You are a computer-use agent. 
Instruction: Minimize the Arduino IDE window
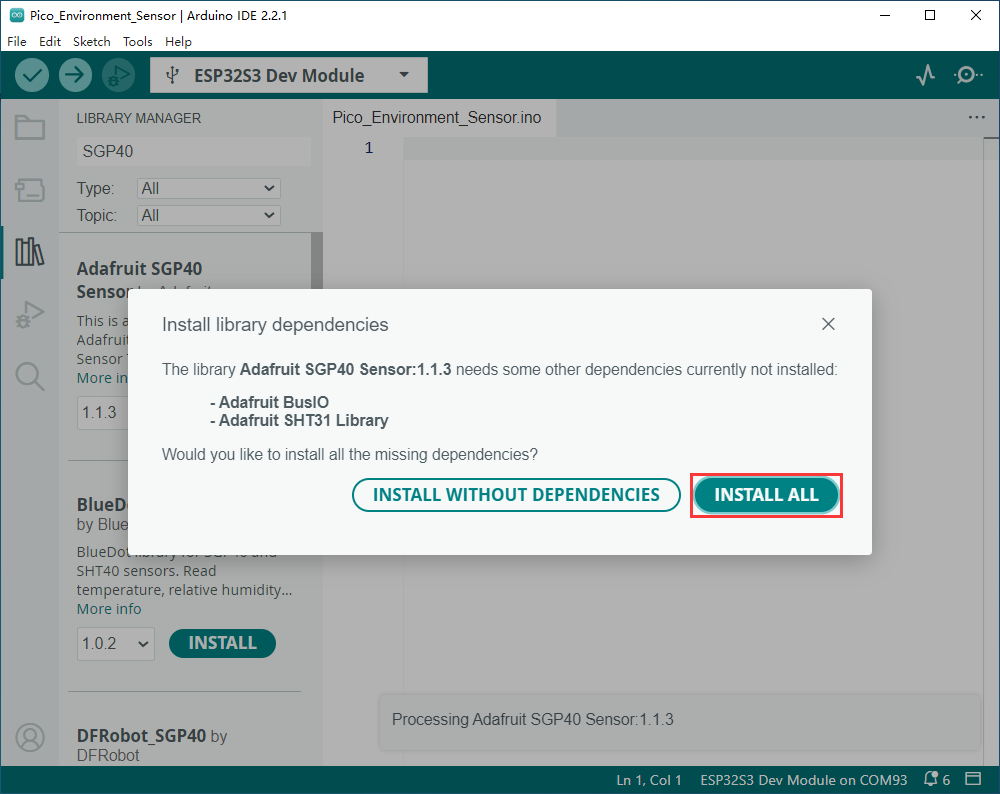pyautogui.click(x=885, y=15)
